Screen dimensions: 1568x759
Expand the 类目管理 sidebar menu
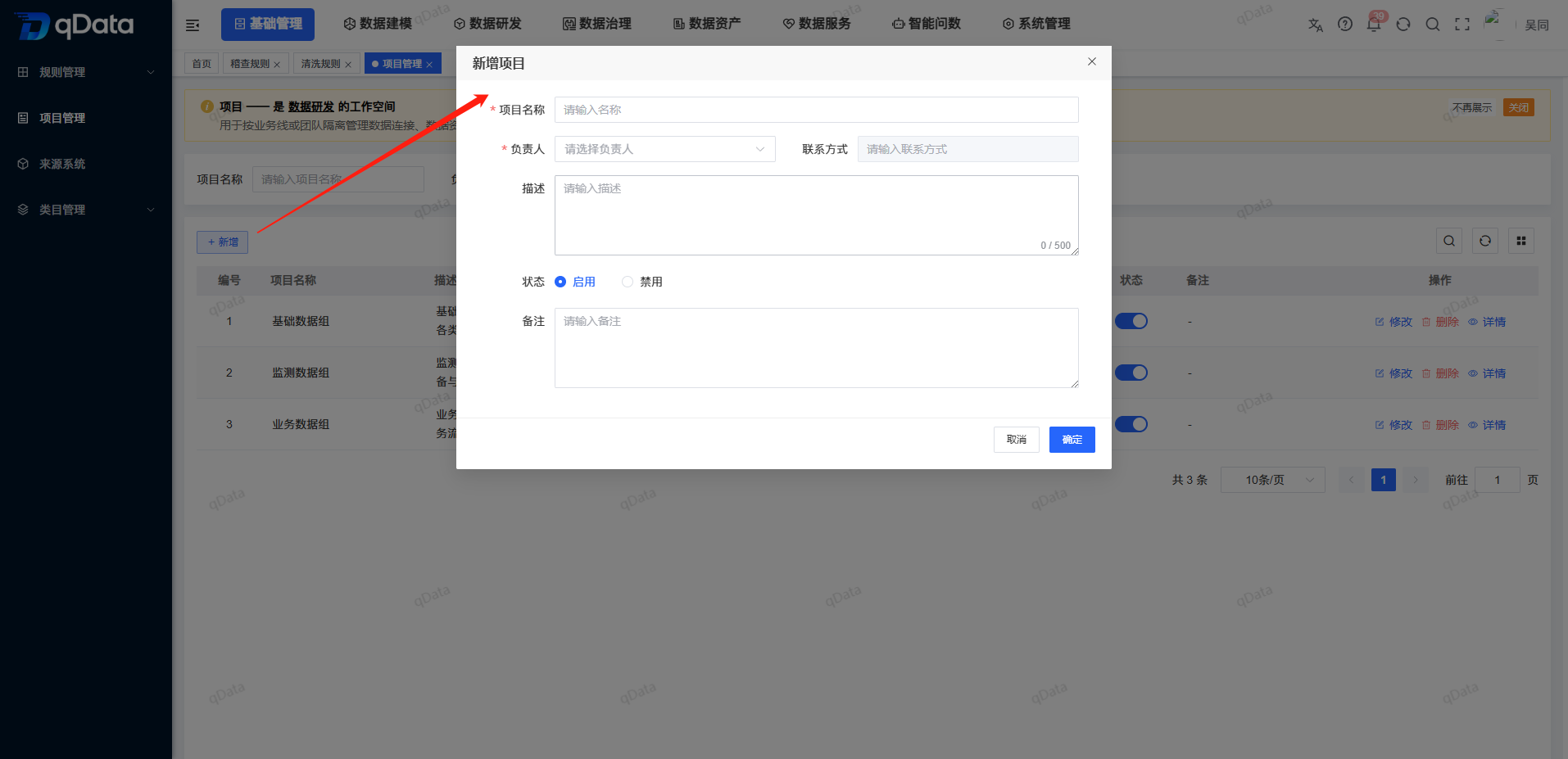[x=86, y=210]
